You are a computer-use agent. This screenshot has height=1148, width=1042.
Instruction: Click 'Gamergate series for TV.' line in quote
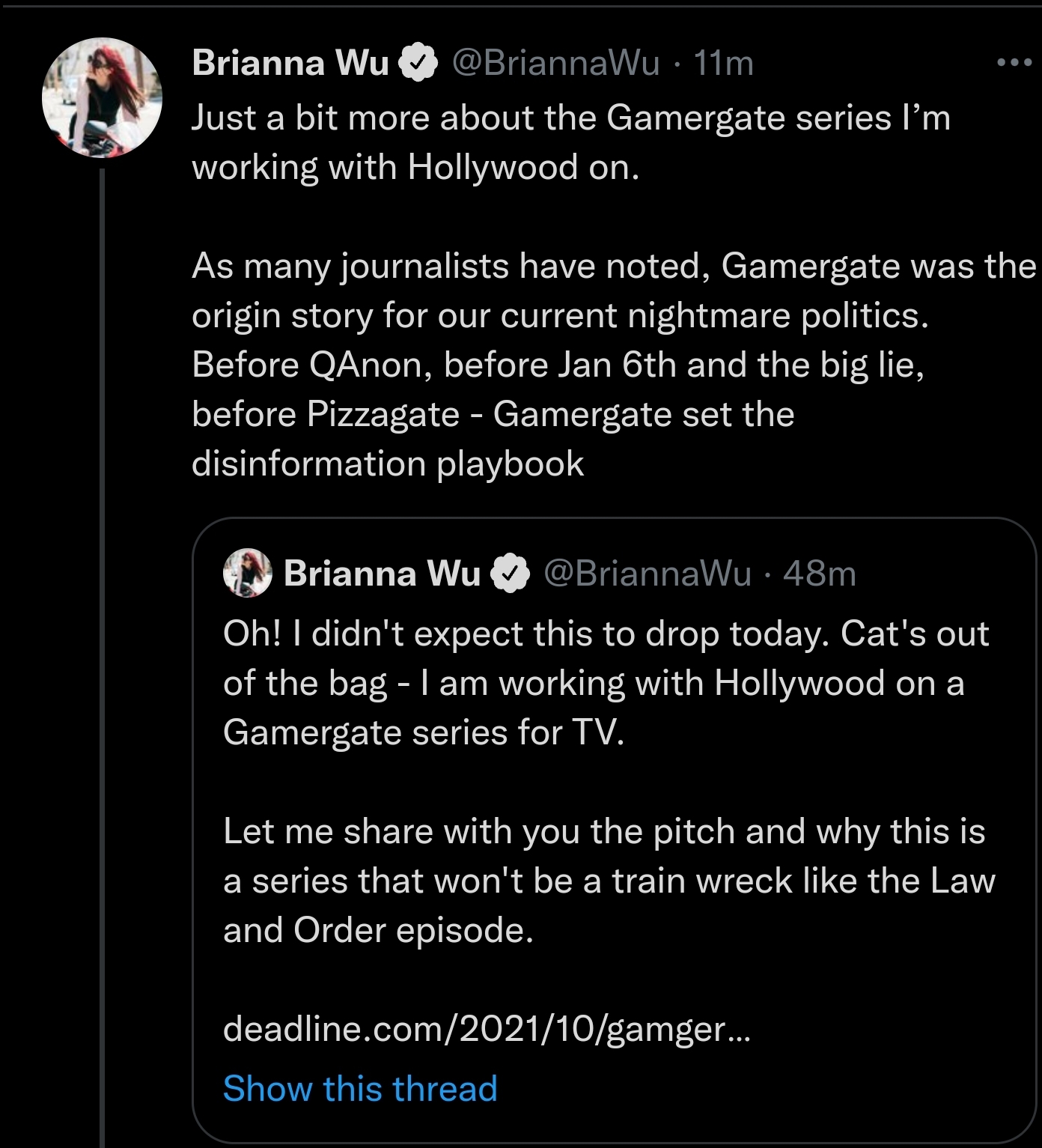(x=424, y=732)
